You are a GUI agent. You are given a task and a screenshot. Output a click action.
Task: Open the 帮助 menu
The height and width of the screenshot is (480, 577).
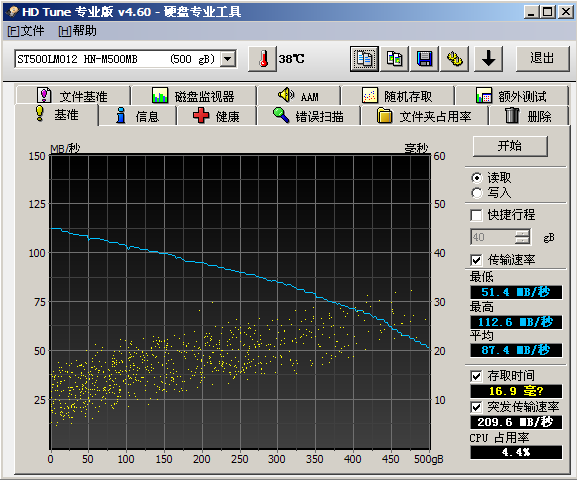(x=77, y=31)
